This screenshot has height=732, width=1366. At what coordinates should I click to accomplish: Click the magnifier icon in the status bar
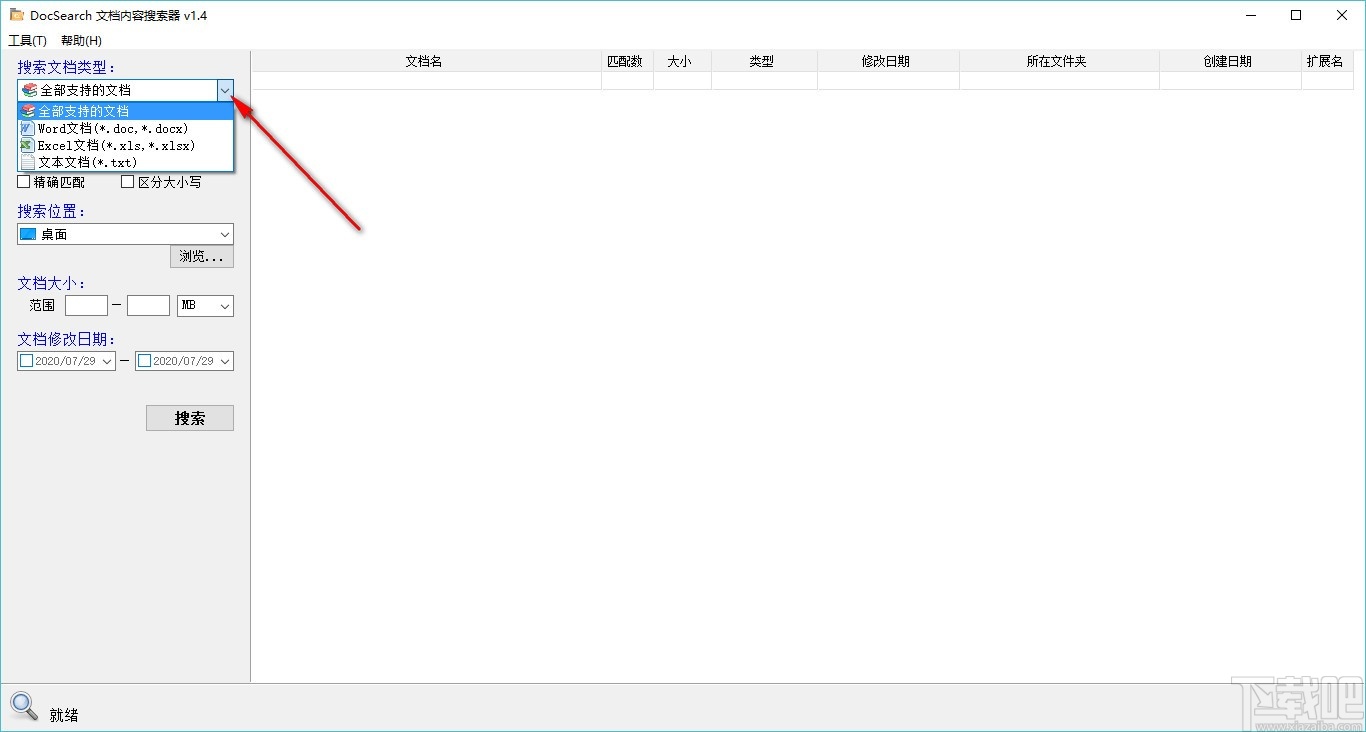[x=23, y=706]
